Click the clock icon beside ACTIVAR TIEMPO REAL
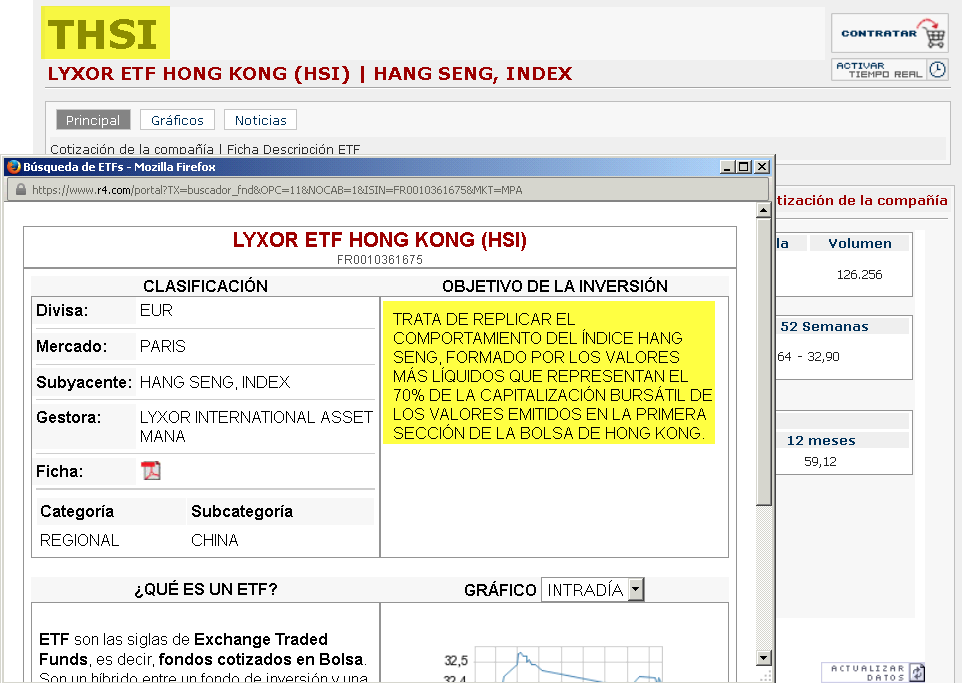 click(937, 69)
